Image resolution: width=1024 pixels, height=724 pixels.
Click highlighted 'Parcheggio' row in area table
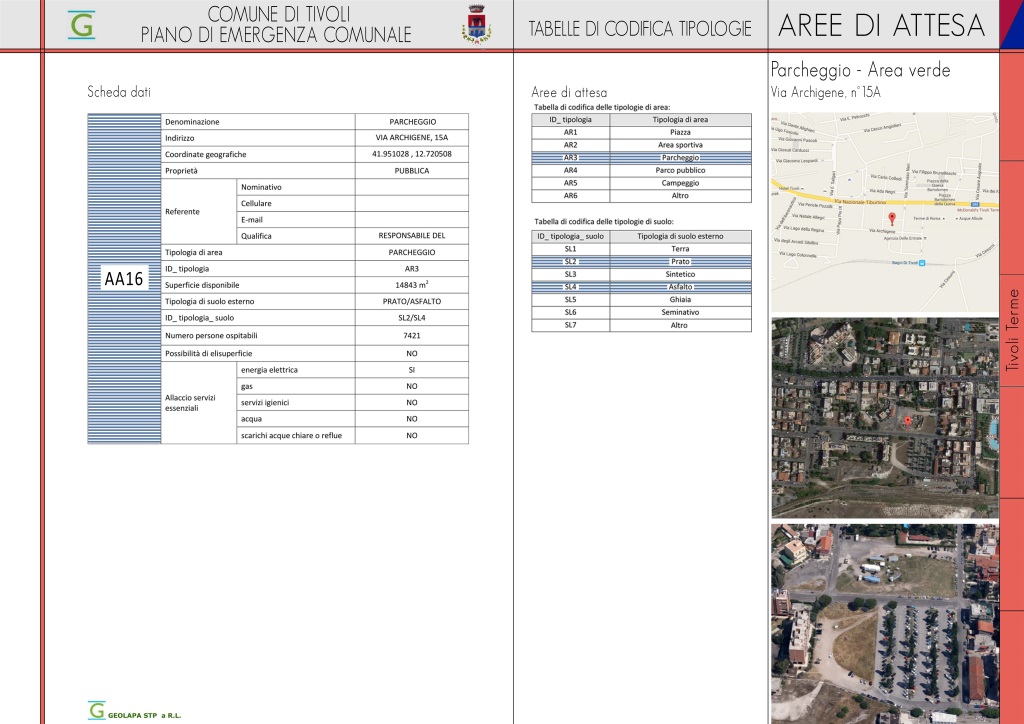[x=641, y=157]
